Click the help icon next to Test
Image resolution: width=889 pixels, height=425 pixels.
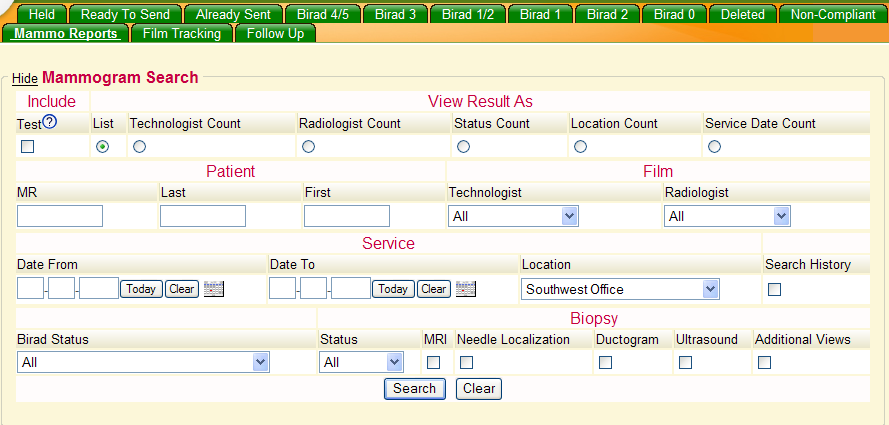coord(49,123)
